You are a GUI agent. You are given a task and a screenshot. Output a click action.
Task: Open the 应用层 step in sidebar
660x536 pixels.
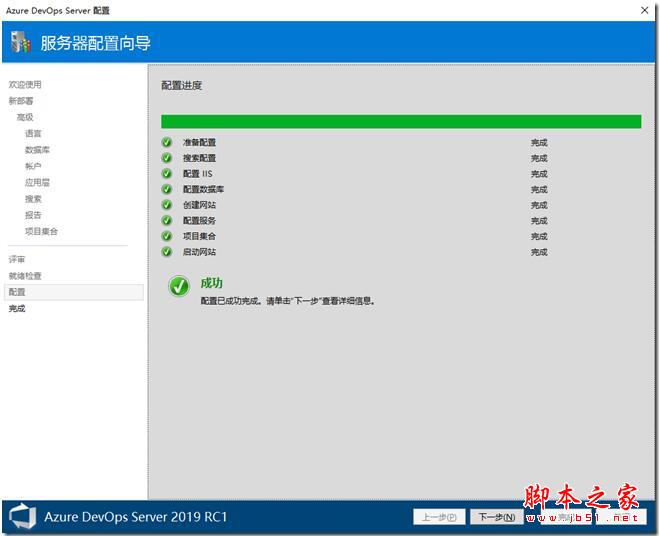pos(37,182)
